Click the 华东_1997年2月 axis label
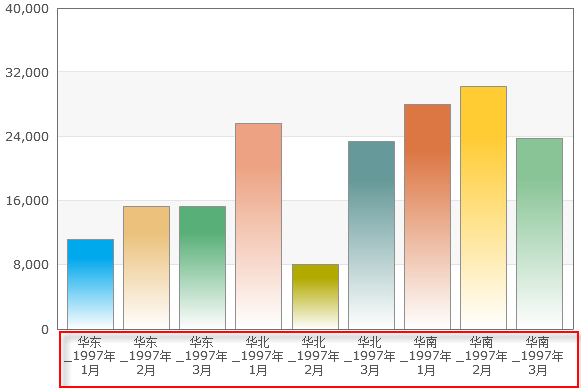The height and width of the screenshot is (388, 581). point(146,356)
